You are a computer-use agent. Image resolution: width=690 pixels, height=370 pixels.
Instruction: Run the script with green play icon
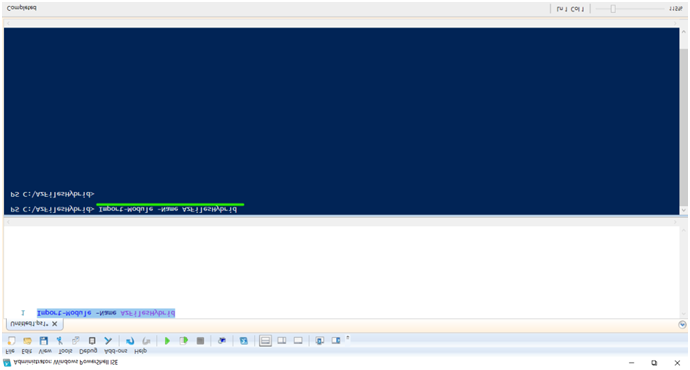coord(167,341)
